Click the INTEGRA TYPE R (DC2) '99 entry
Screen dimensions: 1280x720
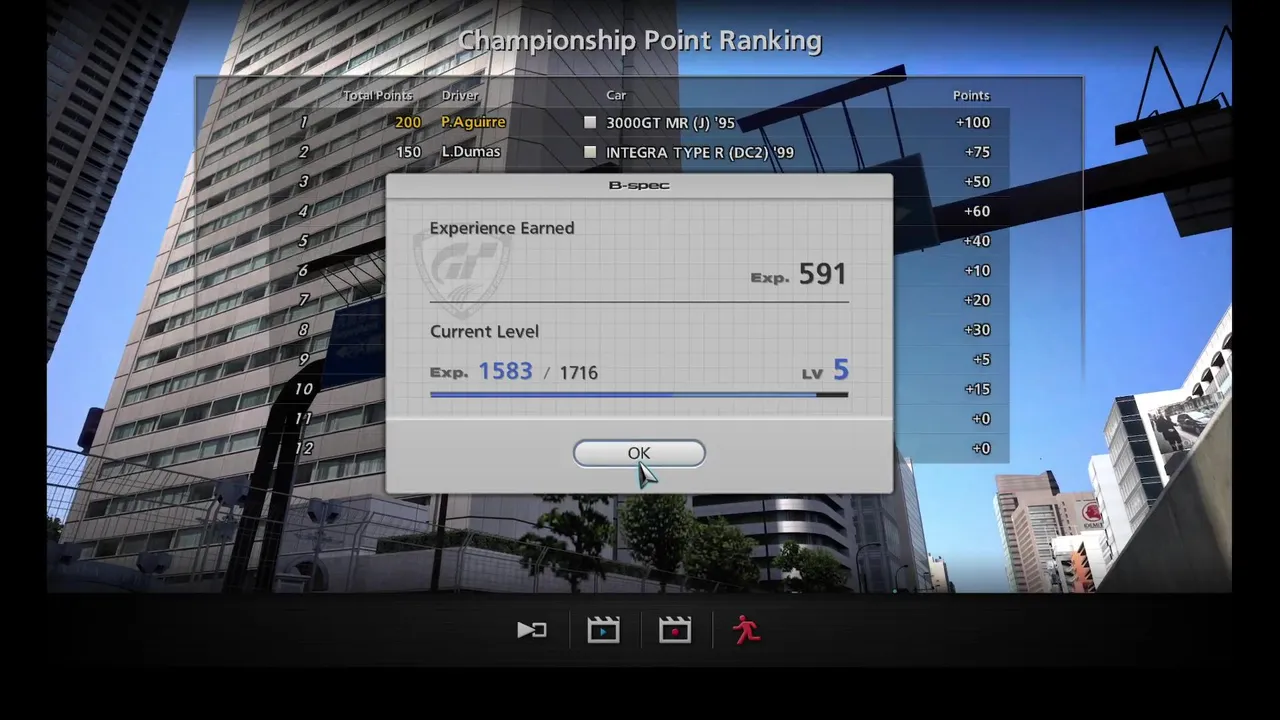point(700,152)
